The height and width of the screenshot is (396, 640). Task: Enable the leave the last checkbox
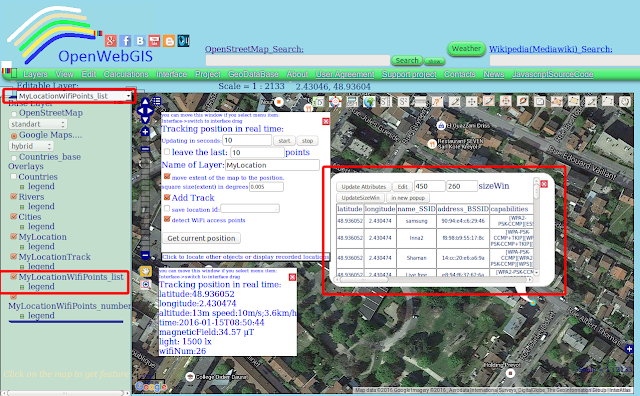(x=167, y=152)
